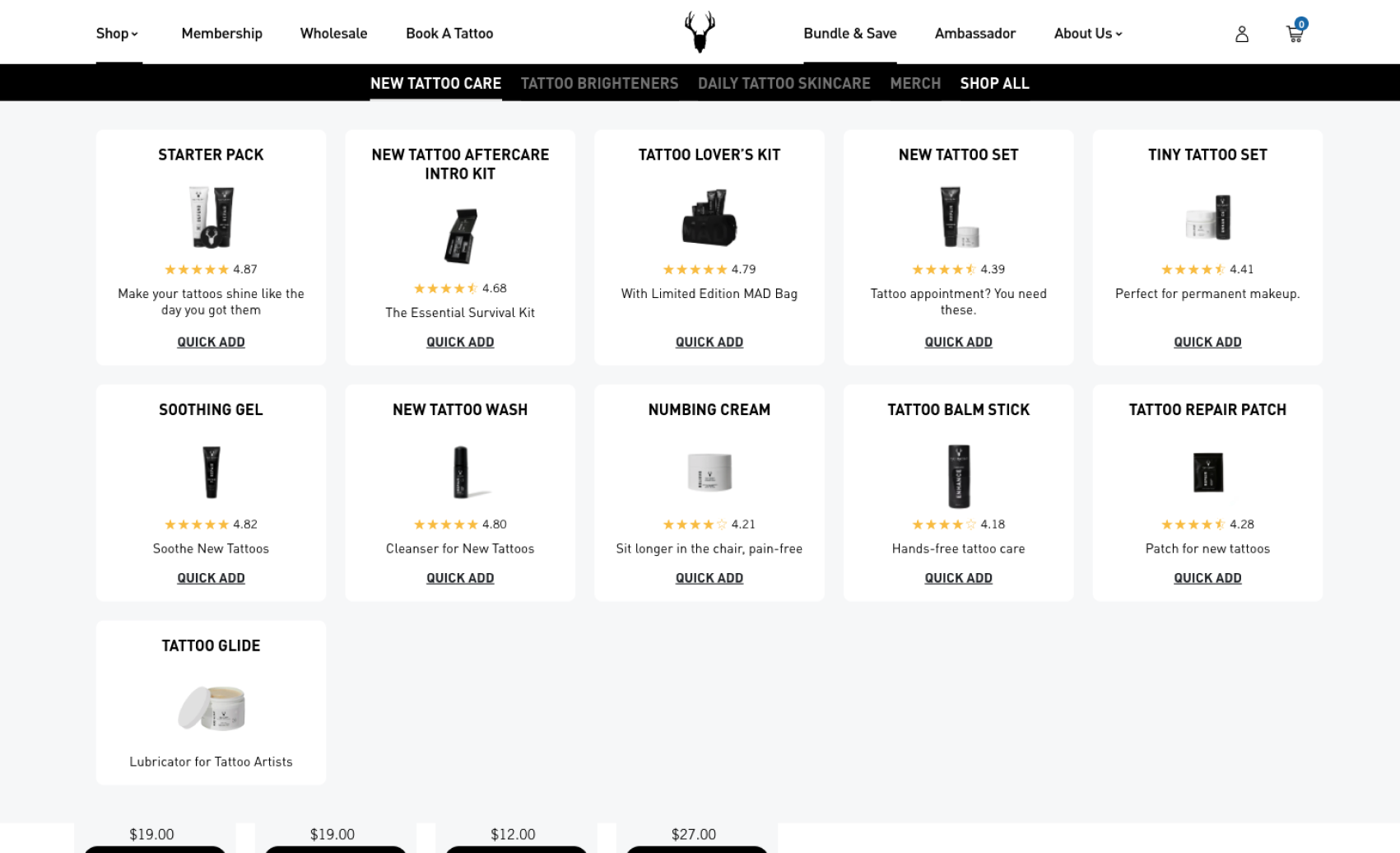
Task: Click the Tattoo Lover's Kit product image
Action: [x=709, y=217]
